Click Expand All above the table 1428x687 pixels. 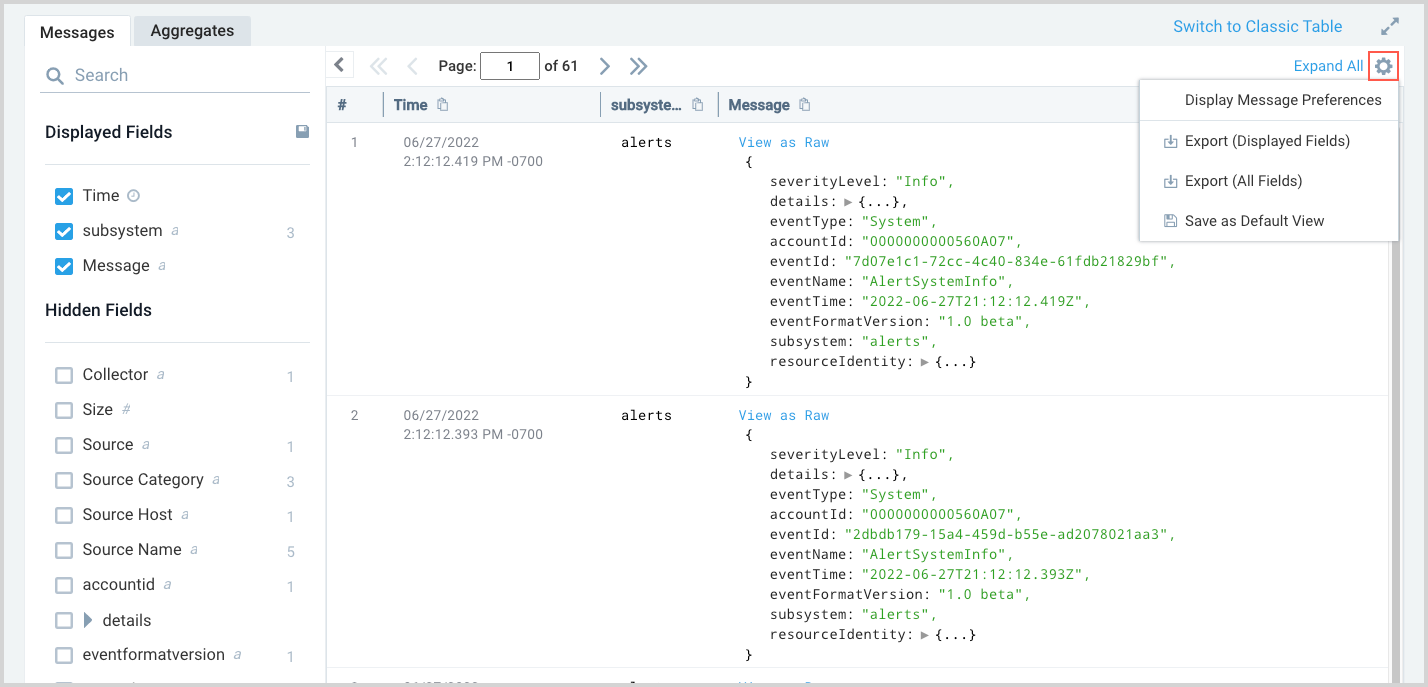[x=1328, y=65]
